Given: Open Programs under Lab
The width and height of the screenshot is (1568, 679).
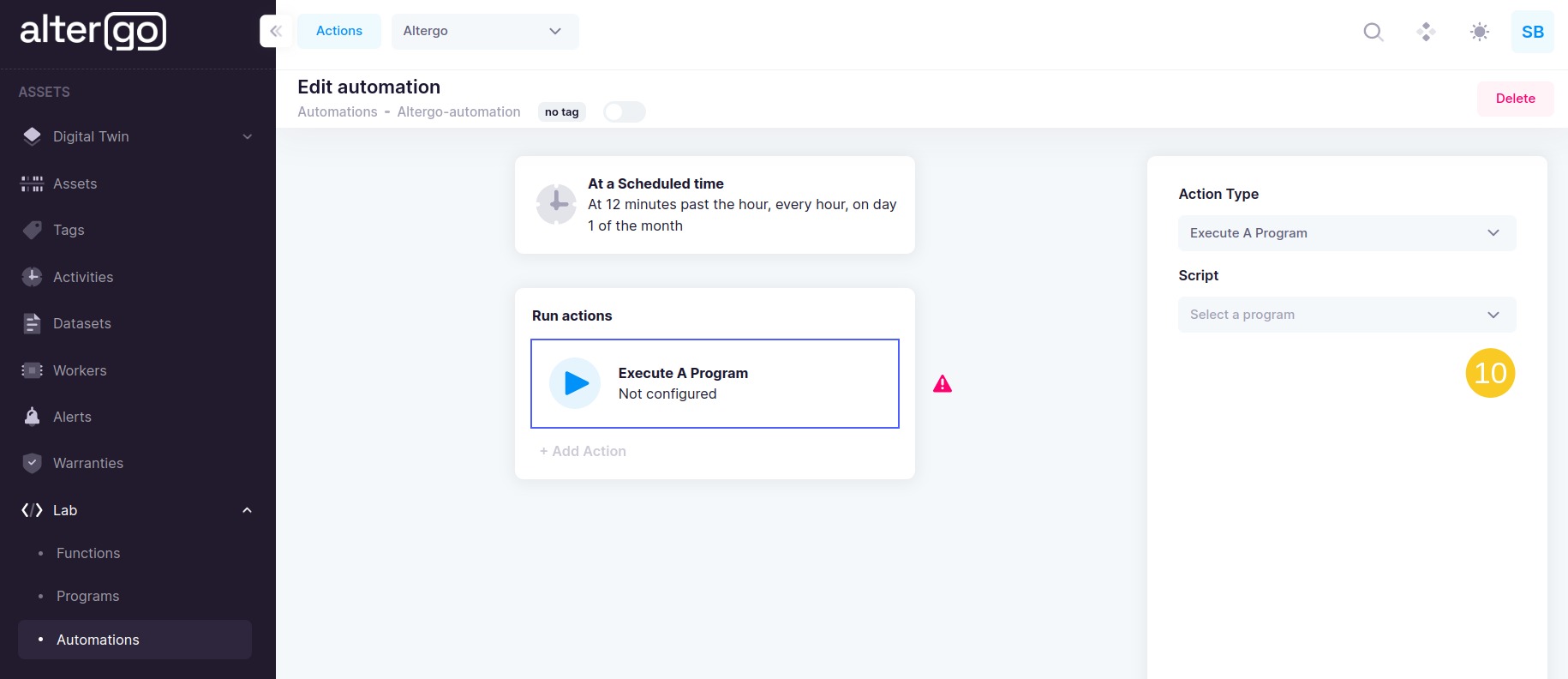Looking at the screenshot, I should 87,596.
